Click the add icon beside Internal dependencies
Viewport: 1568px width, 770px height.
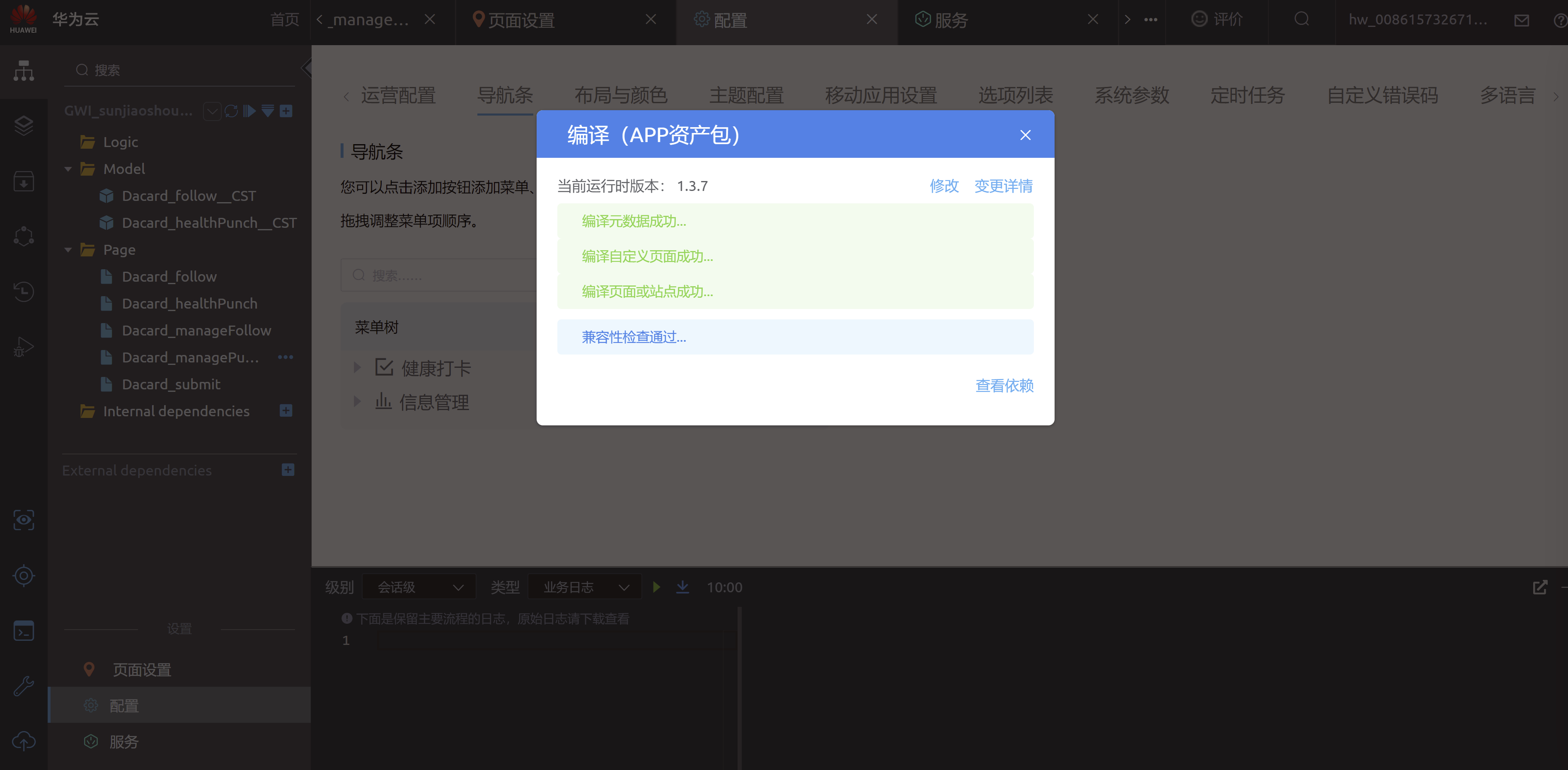[286, 411]
